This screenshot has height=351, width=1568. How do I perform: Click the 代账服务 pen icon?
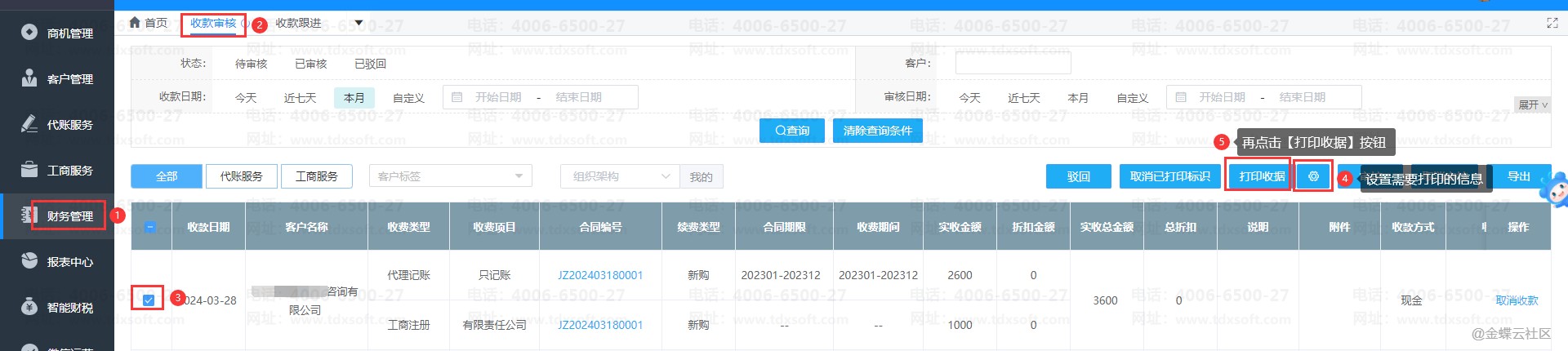[29, 124]
